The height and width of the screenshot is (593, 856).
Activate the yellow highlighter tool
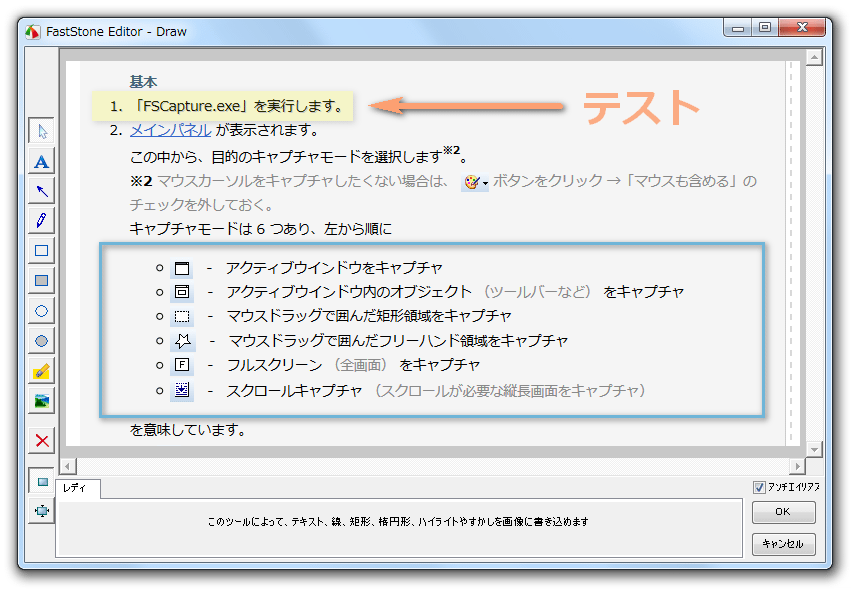pyautogui.click(x=41, y=371)
